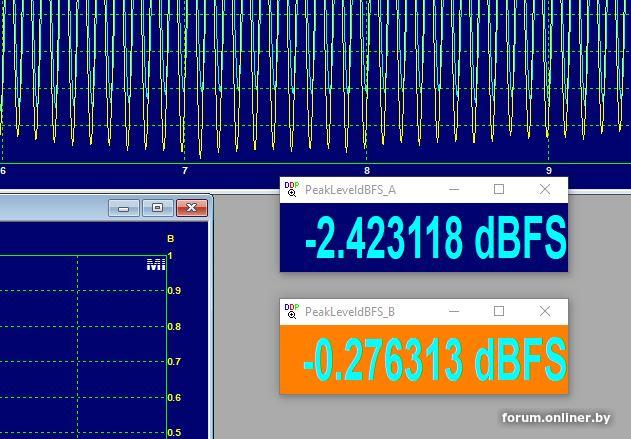631x439 pixels.
Task: Click the 0.8 tick on B axis
Action: 174,327
